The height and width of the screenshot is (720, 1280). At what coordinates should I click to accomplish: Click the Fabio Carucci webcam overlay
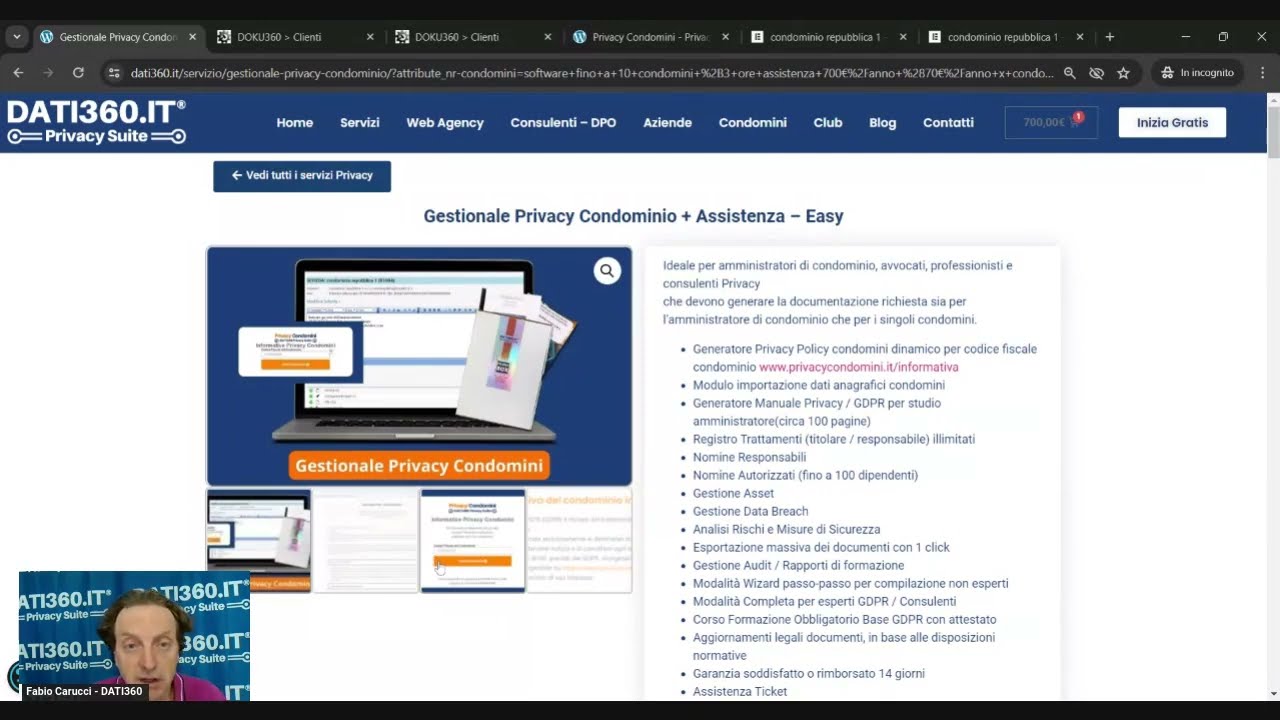pos(134,636)
